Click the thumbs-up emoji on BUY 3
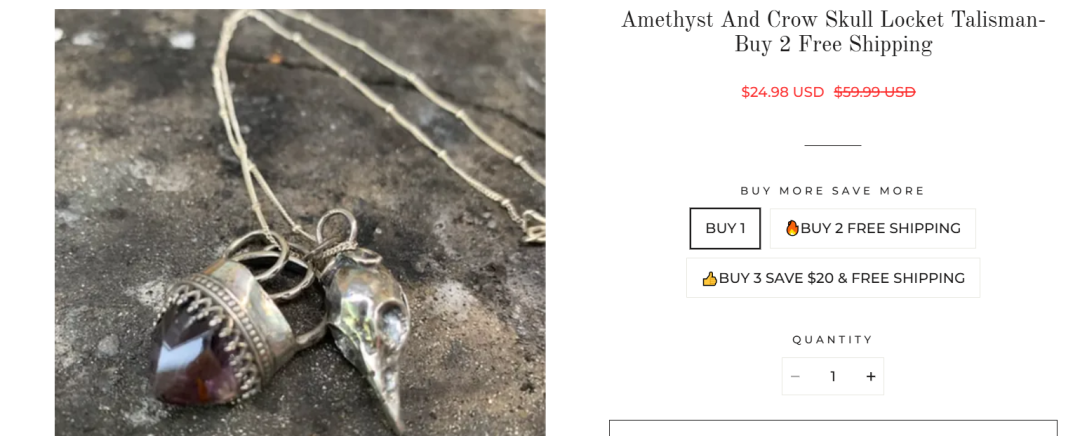Image resolution: width=1080 pixels, height=436 pixels. [709, 278]
